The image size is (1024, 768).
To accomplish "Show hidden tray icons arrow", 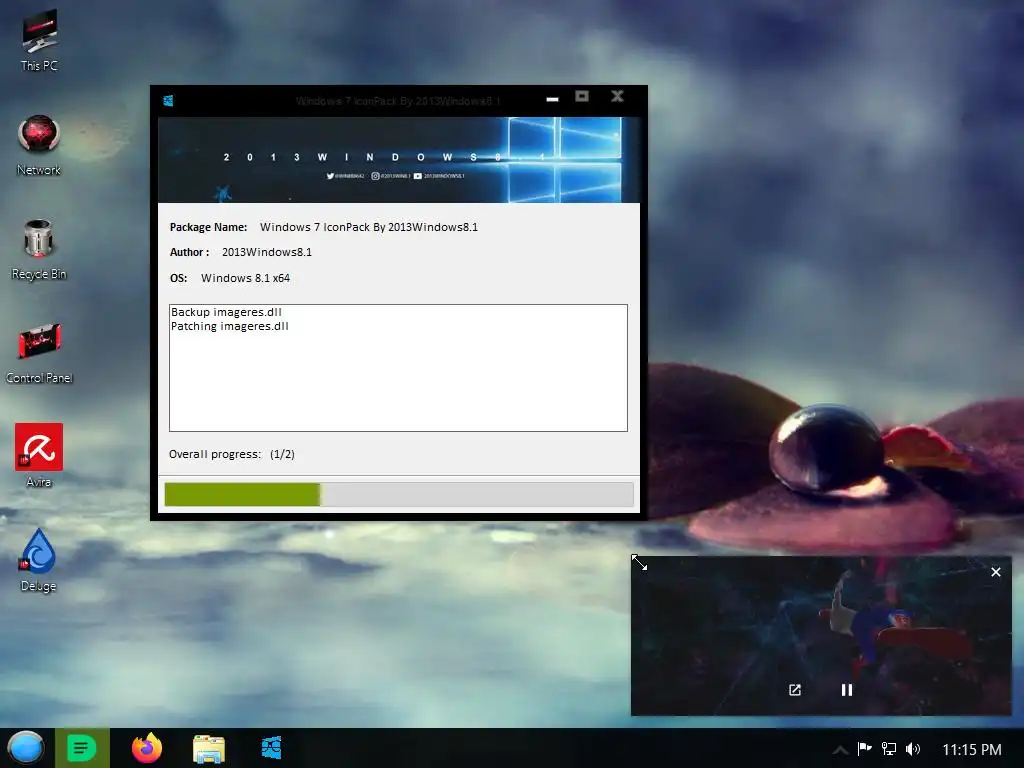I will [x=840, y=749].
